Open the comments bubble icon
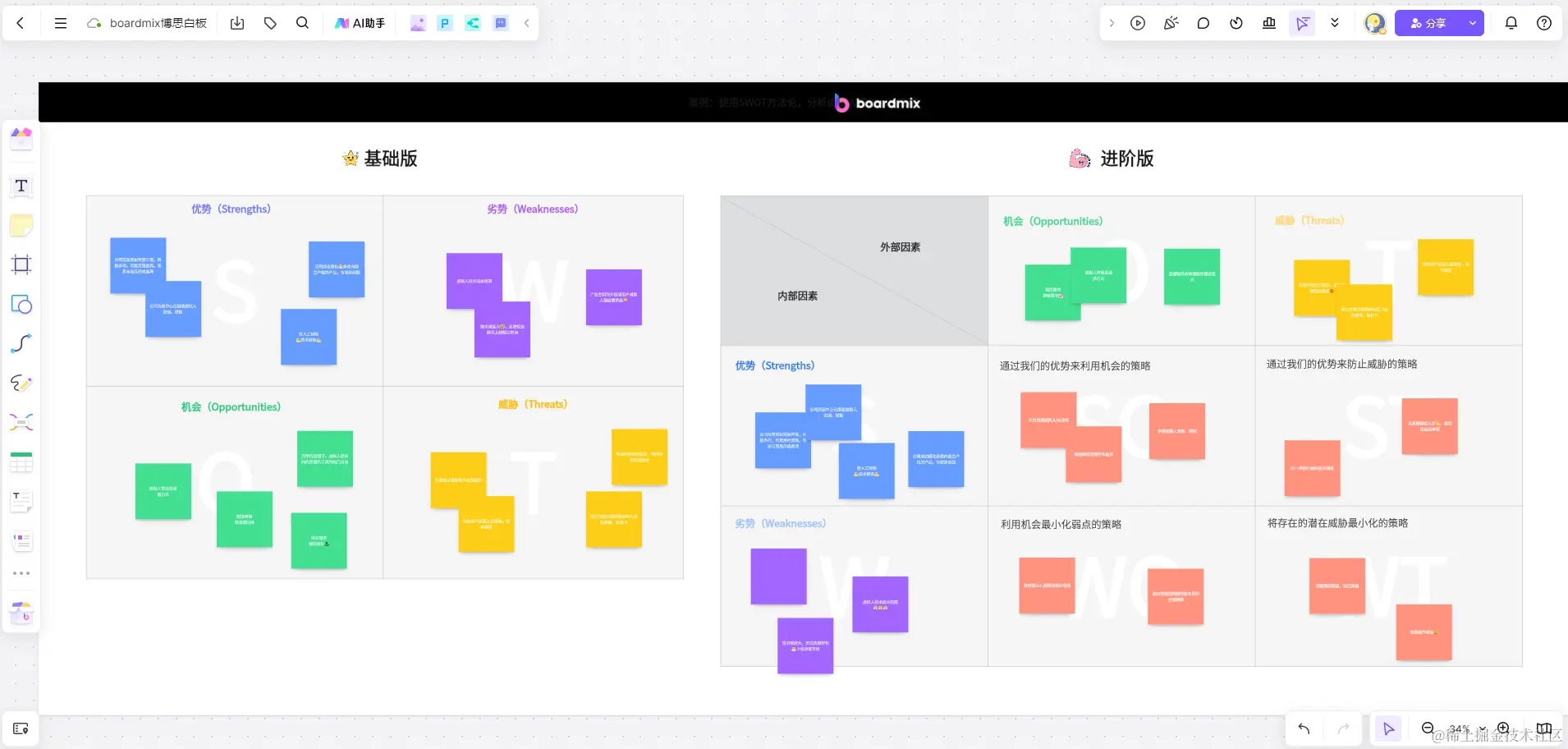The width and height of the screenshot is (1568, 749). [1204, 23]
